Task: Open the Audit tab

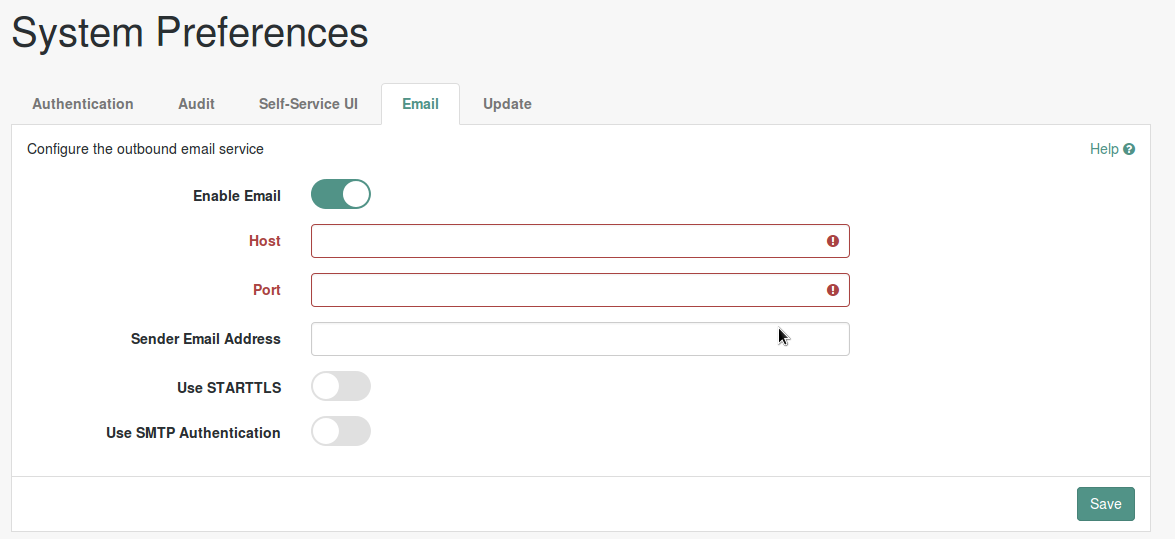Action: pyautogui.click(x=196, y=104)
